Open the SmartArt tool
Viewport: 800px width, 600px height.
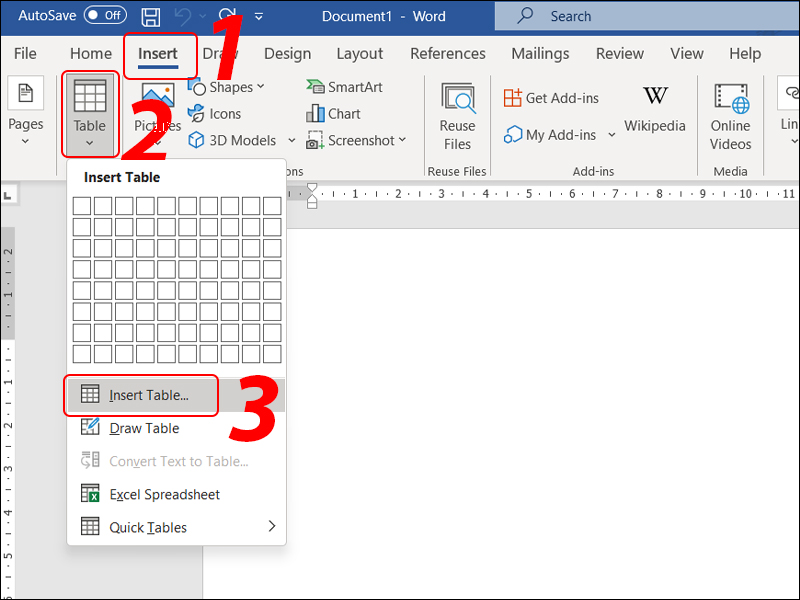tap(344, 87)
